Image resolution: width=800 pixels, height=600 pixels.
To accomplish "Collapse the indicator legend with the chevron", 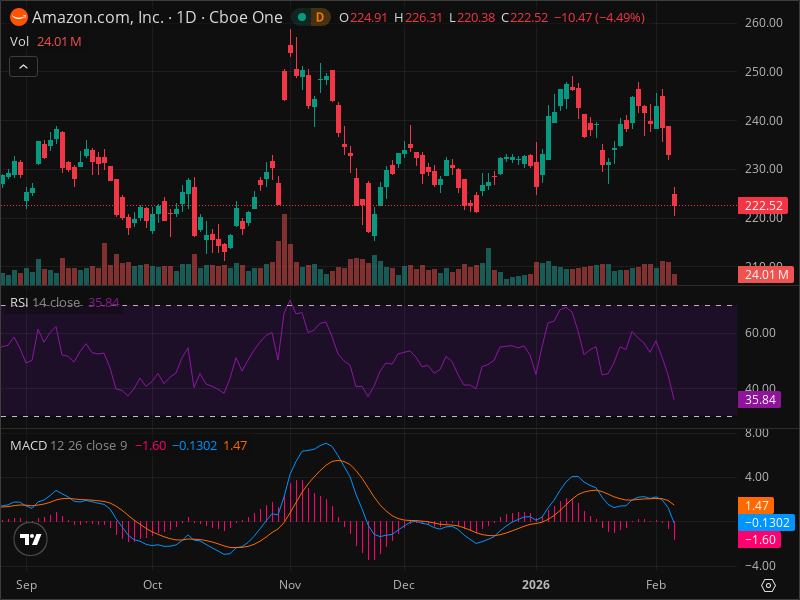I will [23, 66].
